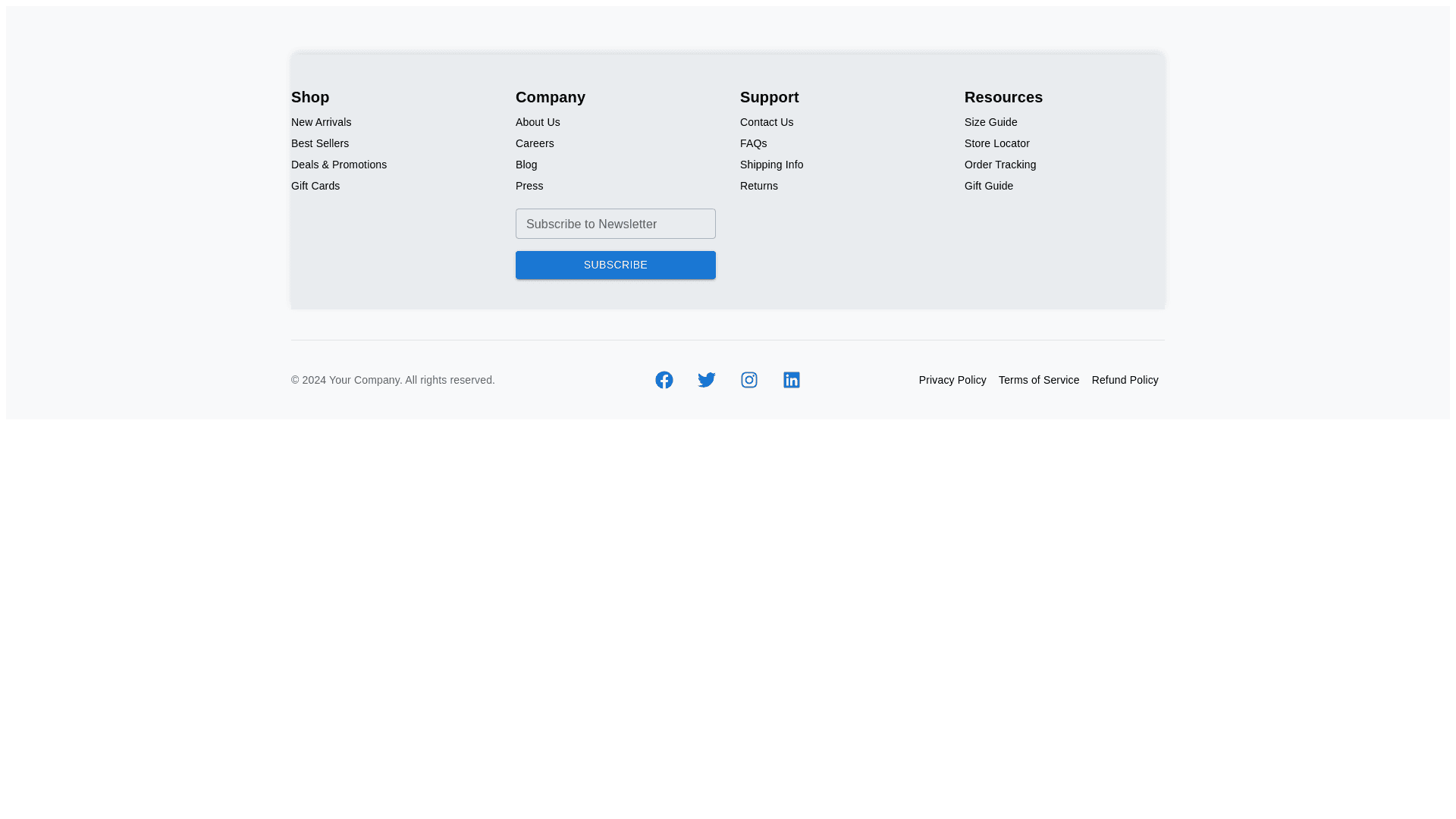
Task: Open the Facebook social icon
Action: 664,380
